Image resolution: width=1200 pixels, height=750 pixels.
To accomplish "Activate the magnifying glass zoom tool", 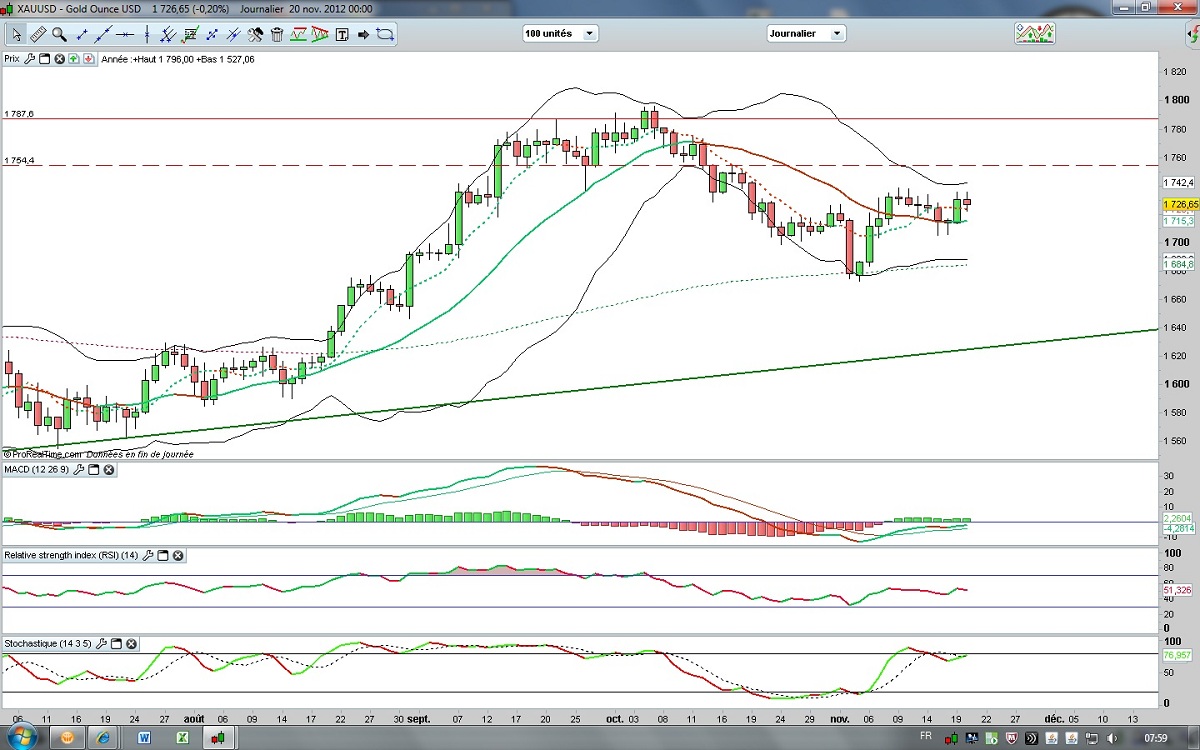I will tap(59, 34).
